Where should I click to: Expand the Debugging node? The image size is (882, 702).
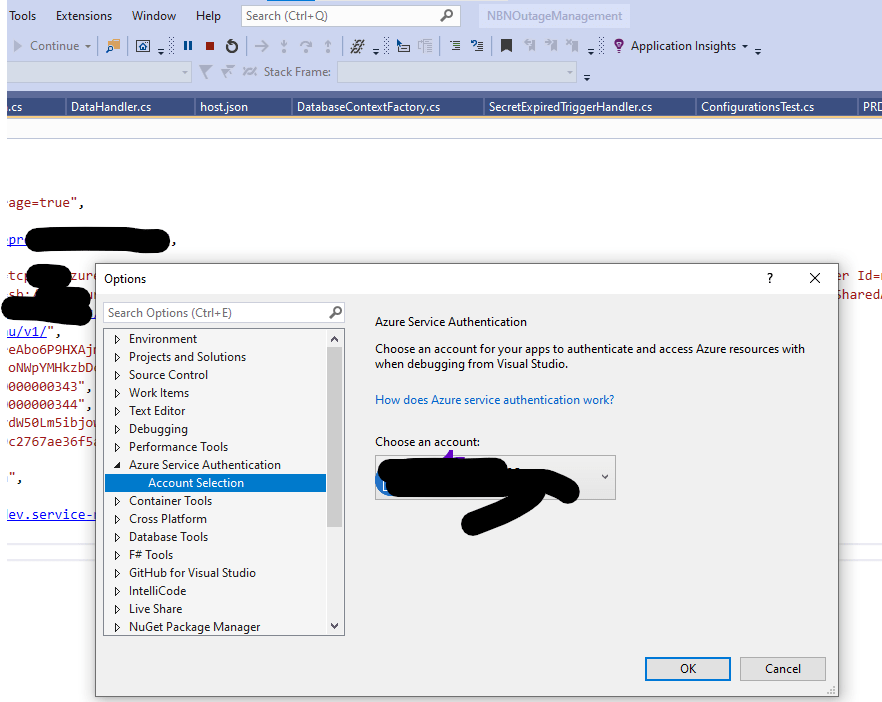tap(117, 429)
